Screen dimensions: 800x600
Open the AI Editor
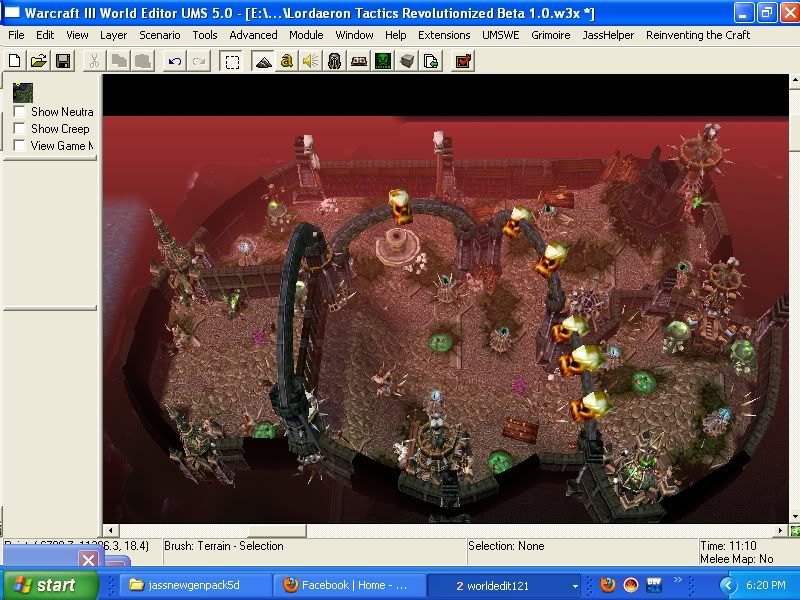point(384,61)
